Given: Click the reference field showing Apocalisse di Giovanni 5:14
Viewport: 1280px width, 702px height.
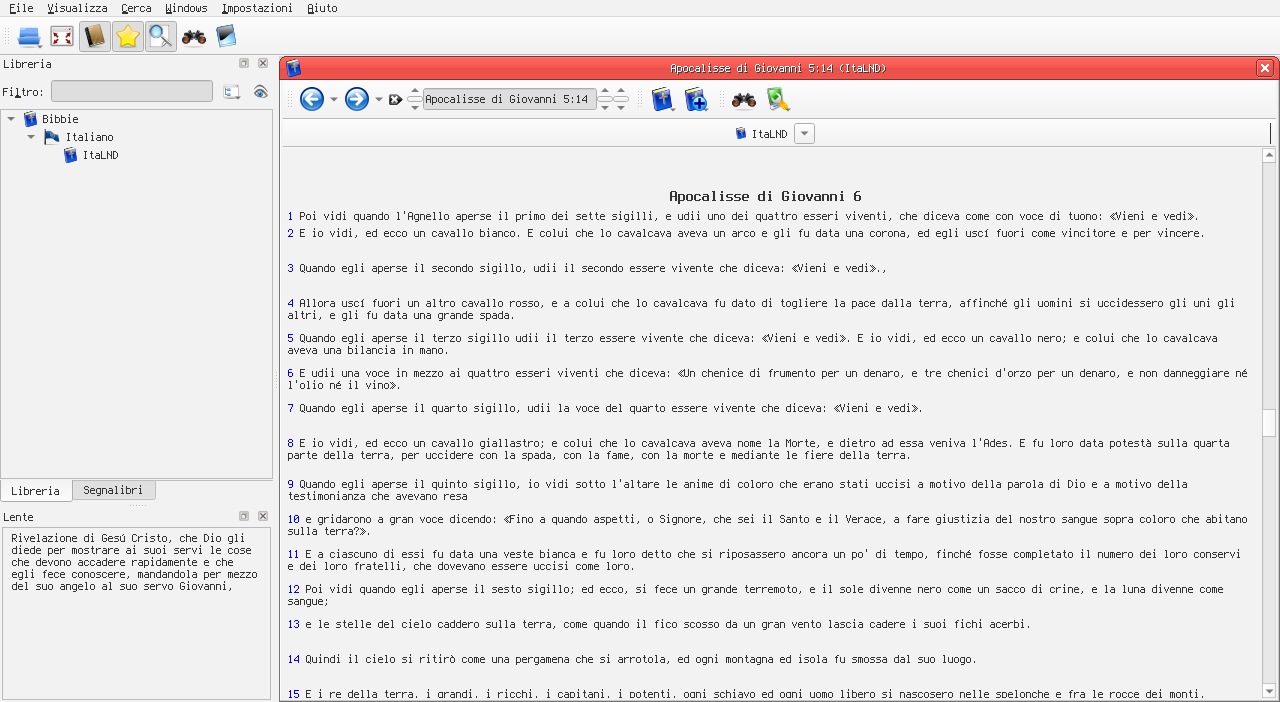Looking at the screenshot, I should 509,99.
